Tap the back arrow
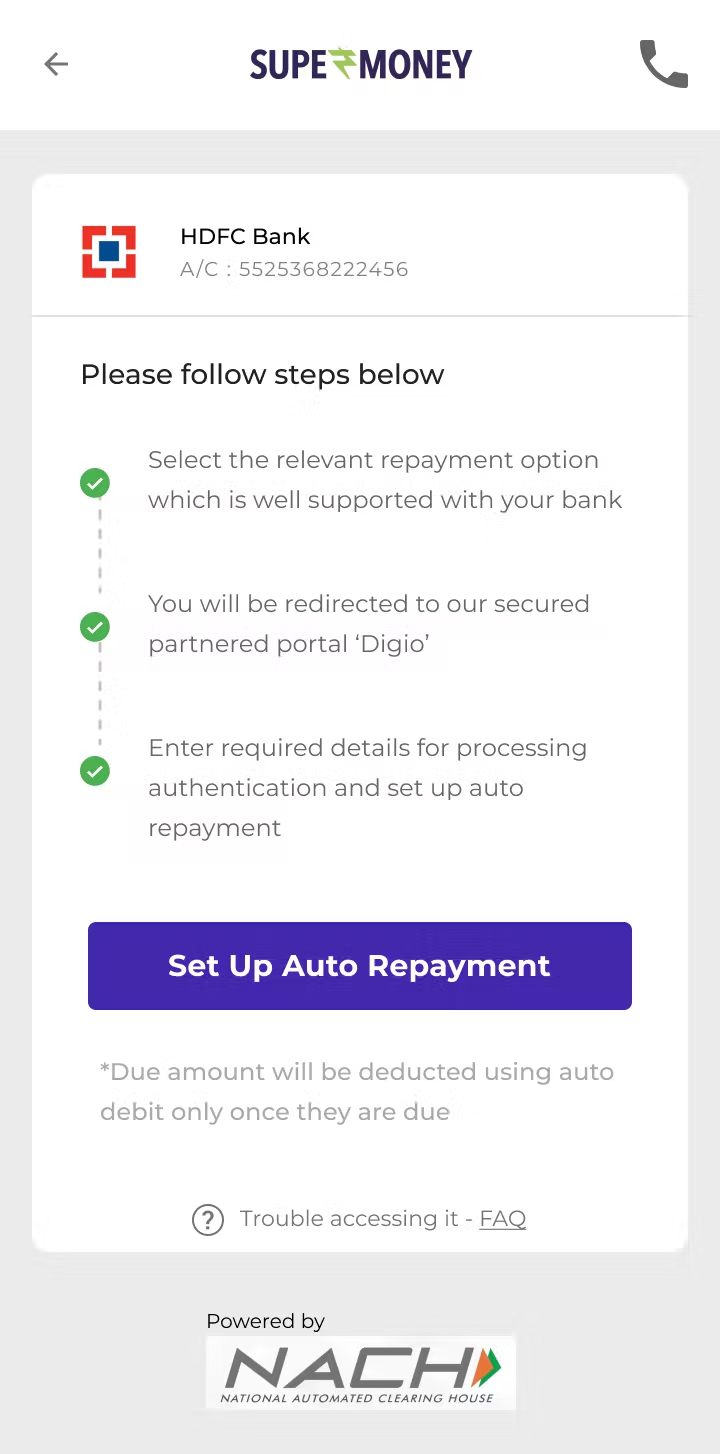Viewport: 720px width, 1454px height. coord(56,65)
